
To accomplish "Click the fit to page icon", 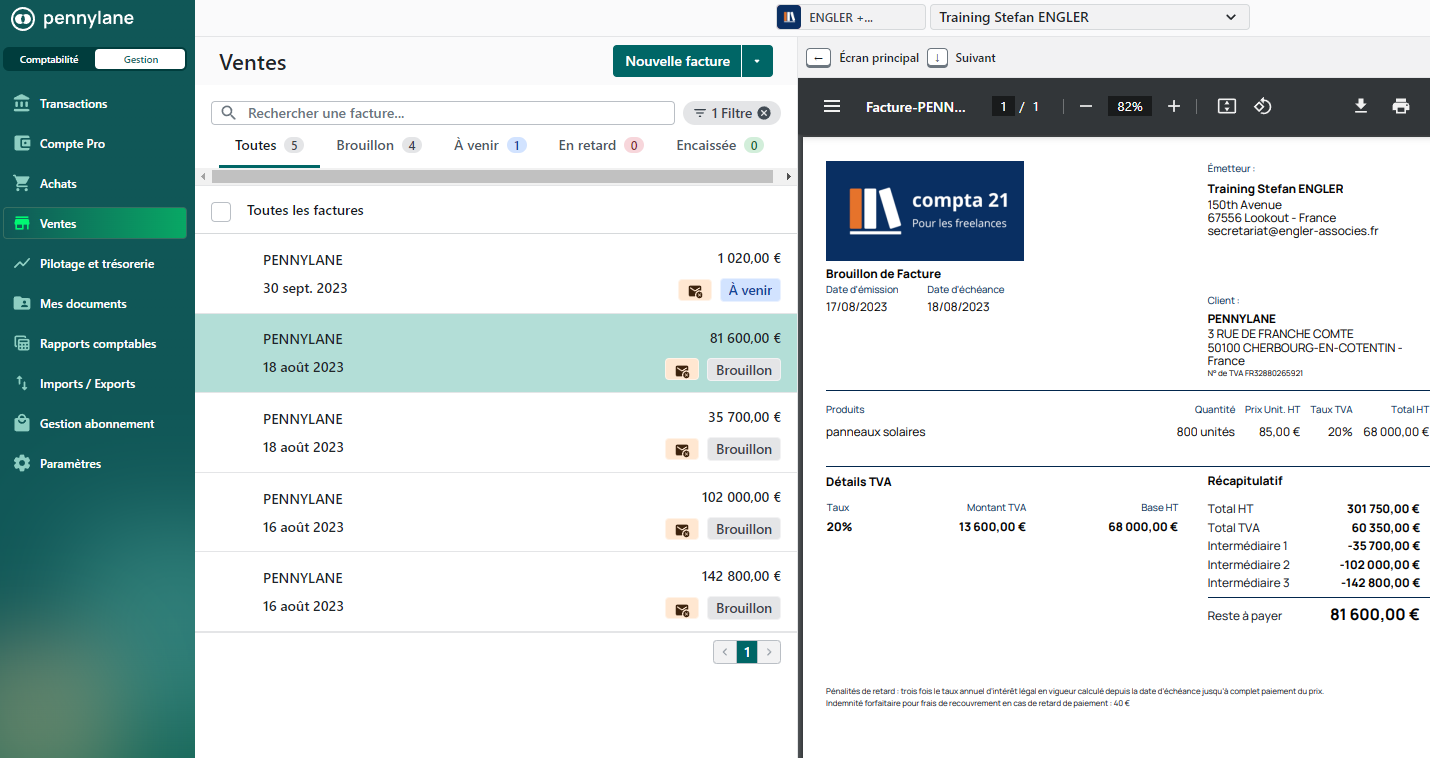I will (x=1227, y=106).
